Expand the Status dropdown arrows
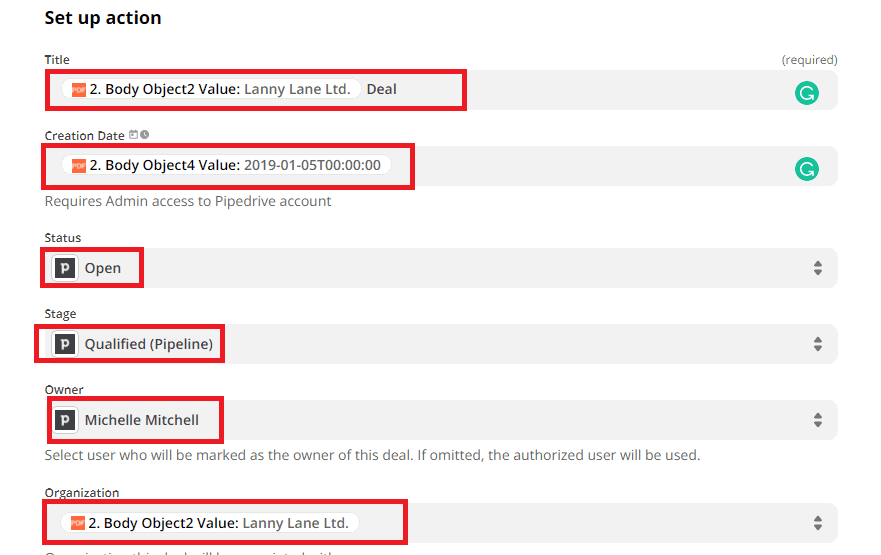 click(x=817, y=268)
